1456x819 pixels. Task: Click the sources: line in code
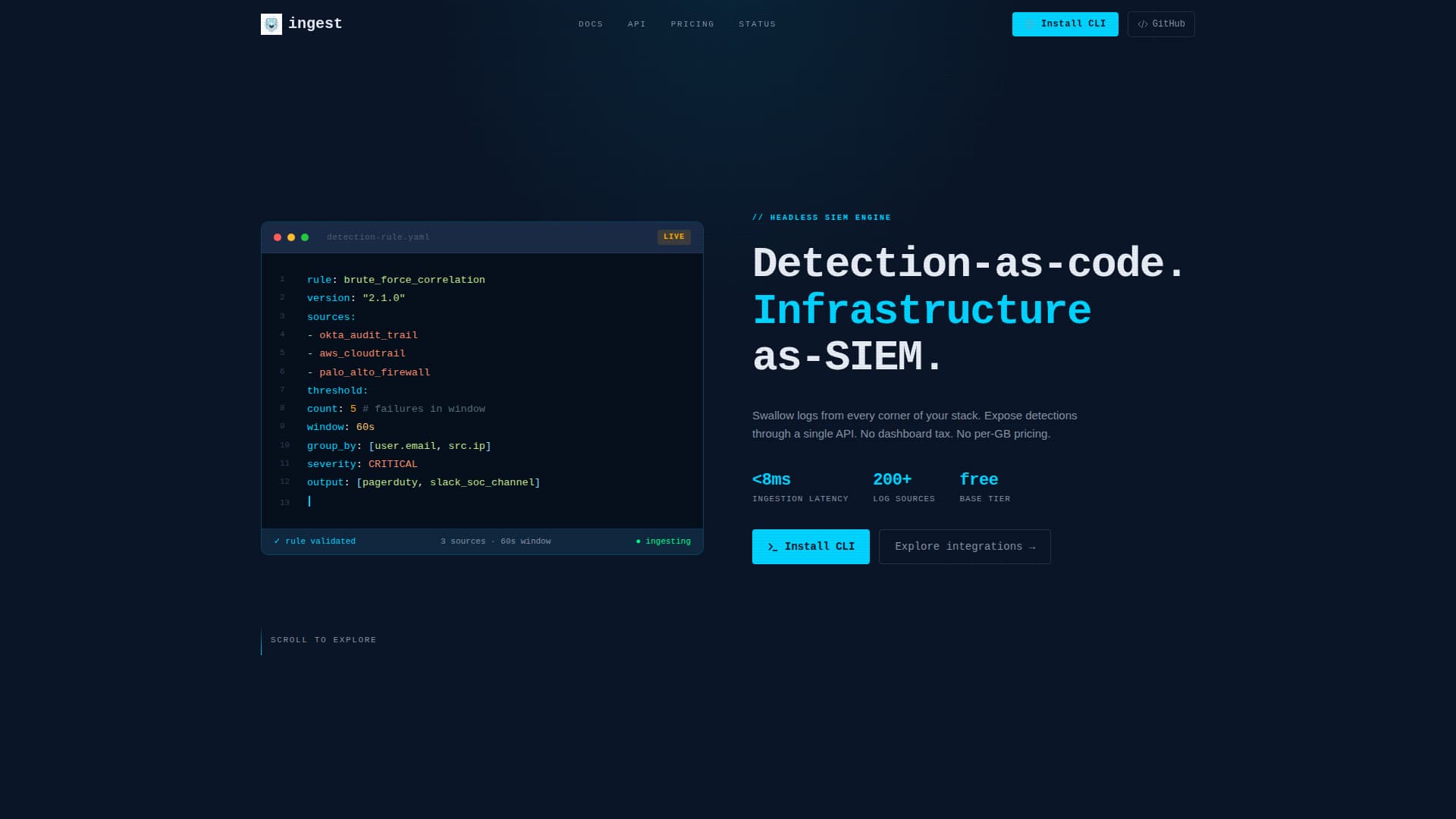[331, 317]
